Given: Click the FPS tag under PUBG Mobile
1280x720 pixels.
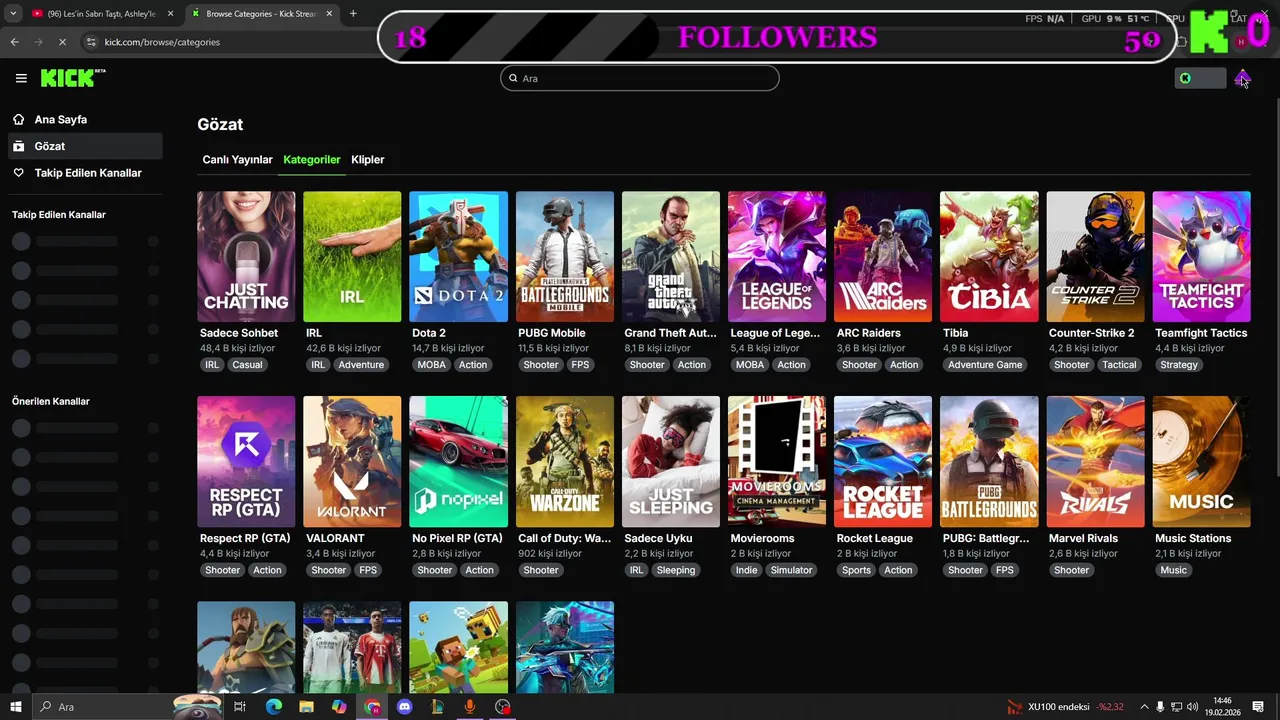Looking at the screenshot, I should pyautogui.click(x=580, y=365).
